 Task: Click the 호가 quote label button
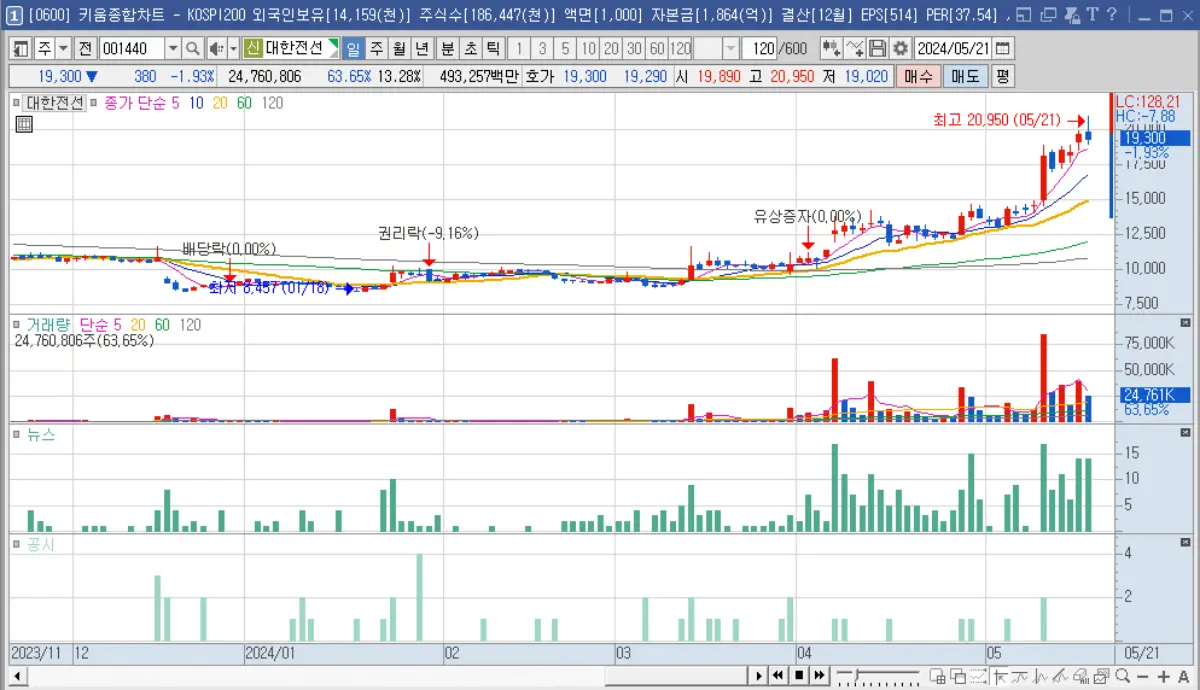(x=539, y=76)
